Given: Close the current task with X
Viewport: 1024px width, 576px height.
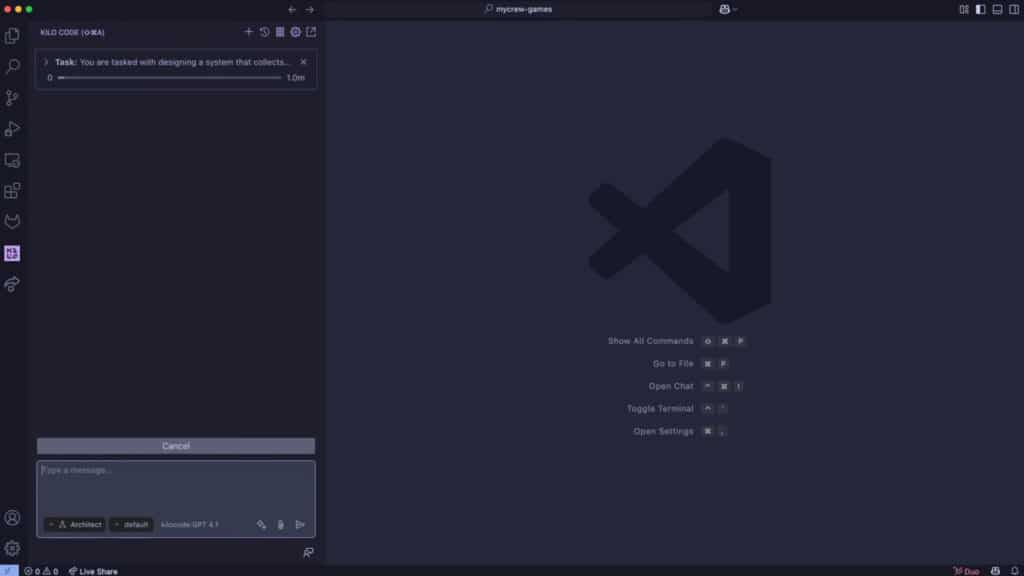Looking at the screenshot, I should pos(303,62).
